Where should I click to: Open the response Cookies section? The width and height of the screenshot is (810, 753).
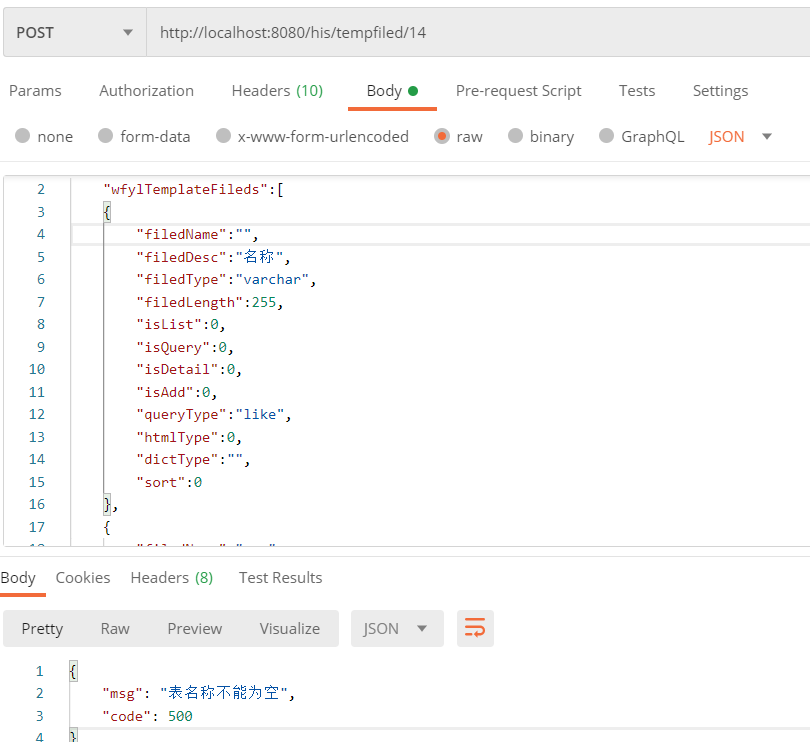click(x=83, y=577)
